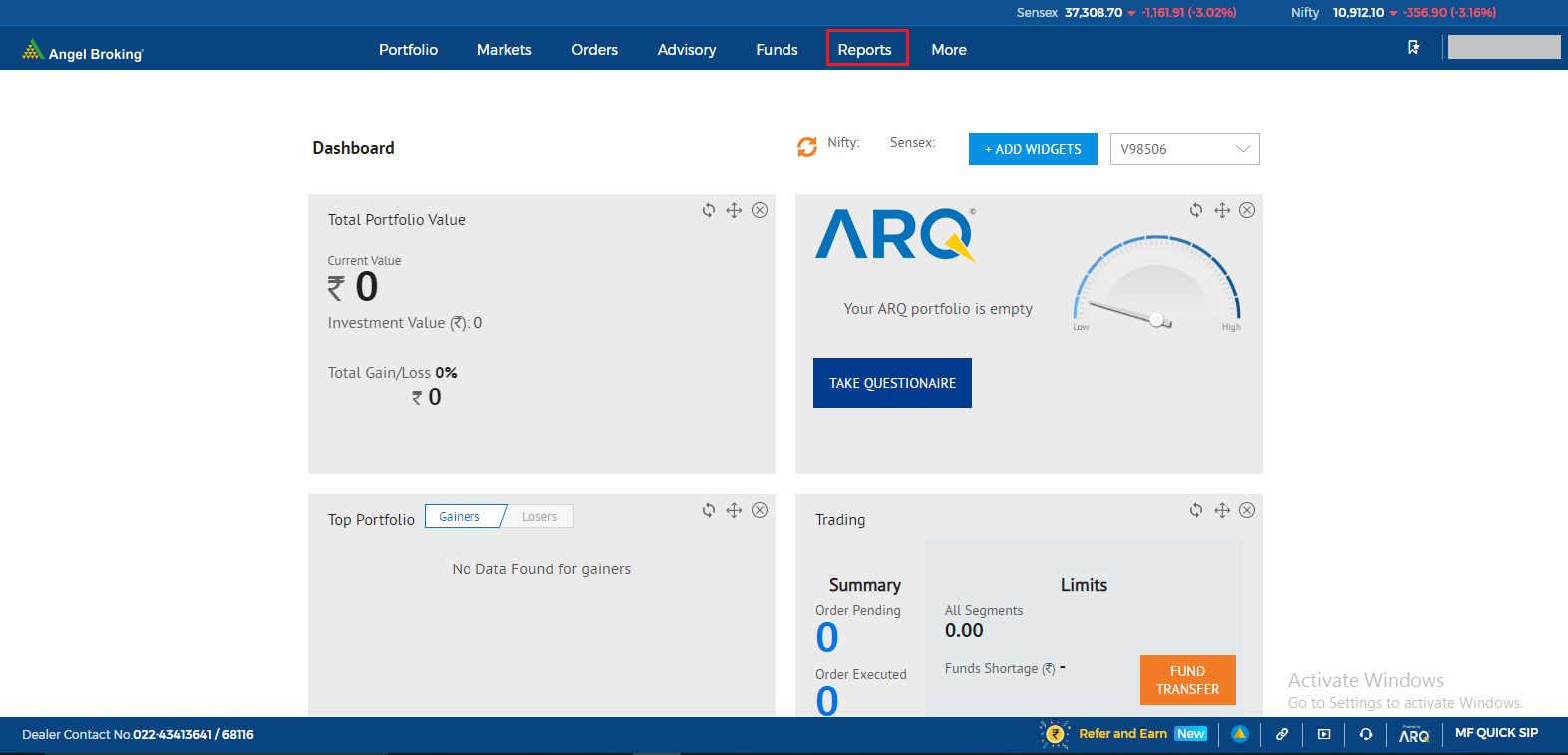The image size is (1568, 755).
Task: Refresh the ARQ widget
Action: tap(1195, 210)
